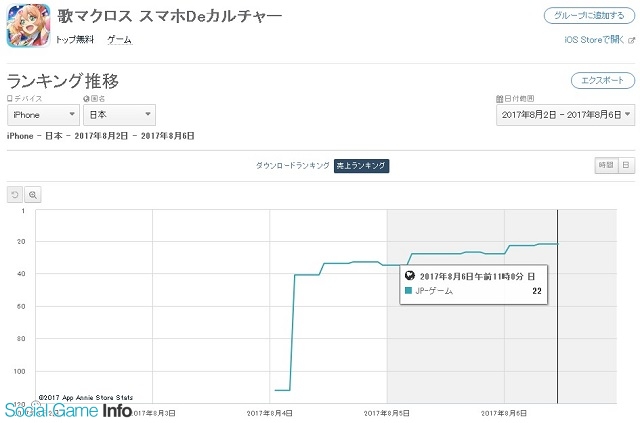Click the globe icon in chart tooltip
The image size is (640, 423).
410,275
